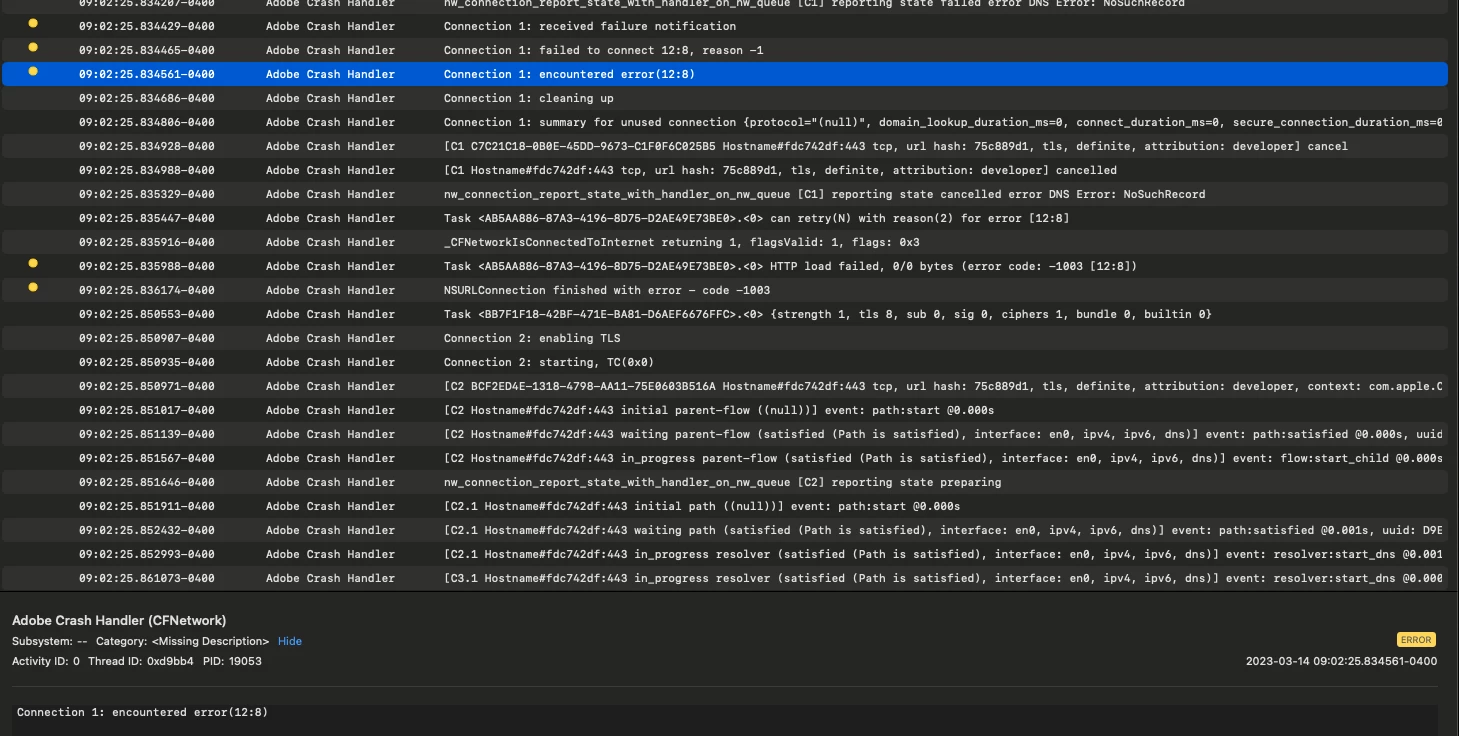This screenshot has height=736, width=1459.
Task: Click the yellow dot on the highlighted "encountered error(12:8)" row
Action: click(33, 71)
